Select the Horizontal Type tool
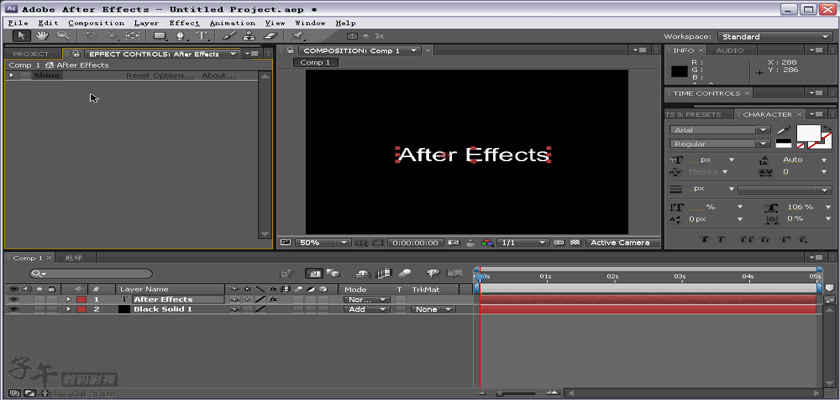This screenshot has width=840, height=400. (202, 36)
